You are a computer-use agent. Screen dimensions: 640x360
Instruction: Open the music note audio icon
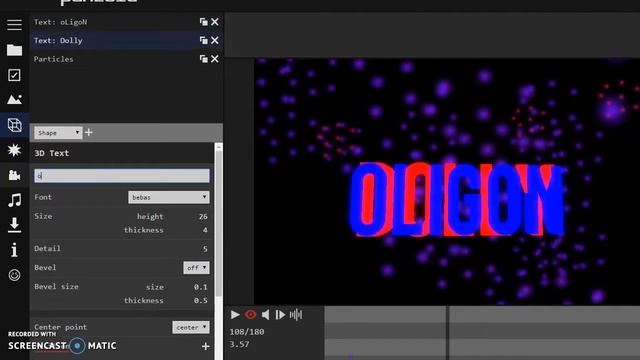pos(14,200)
